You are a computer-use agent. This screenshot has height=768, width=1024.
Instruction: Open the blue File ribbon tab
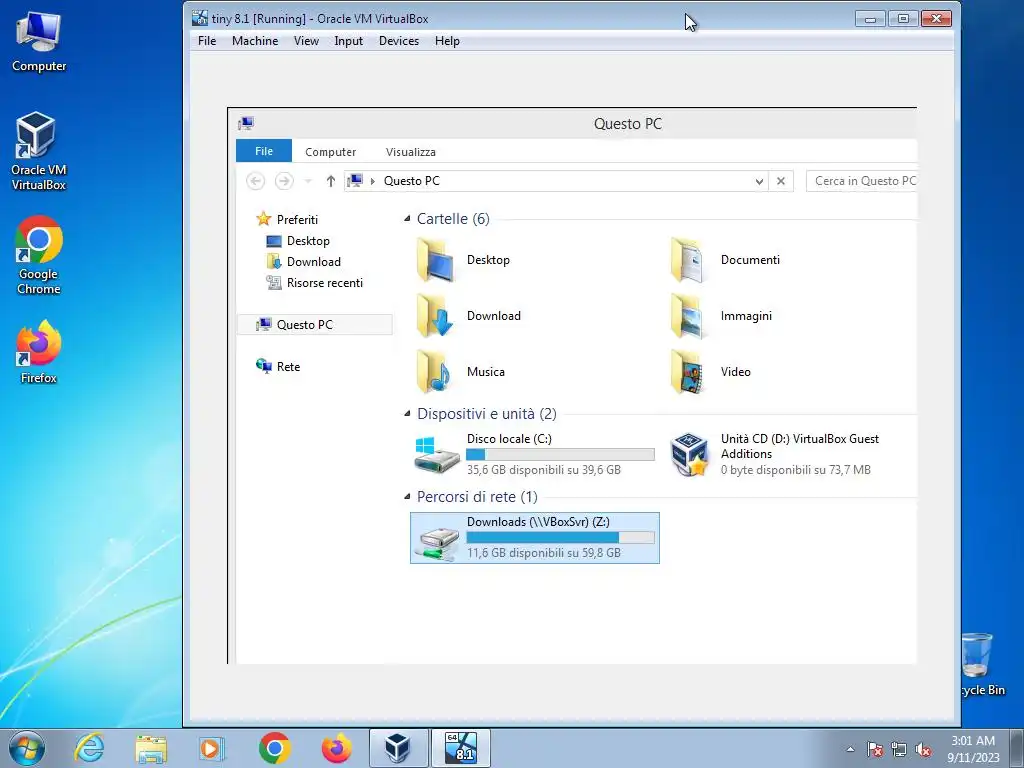[264, 151]
